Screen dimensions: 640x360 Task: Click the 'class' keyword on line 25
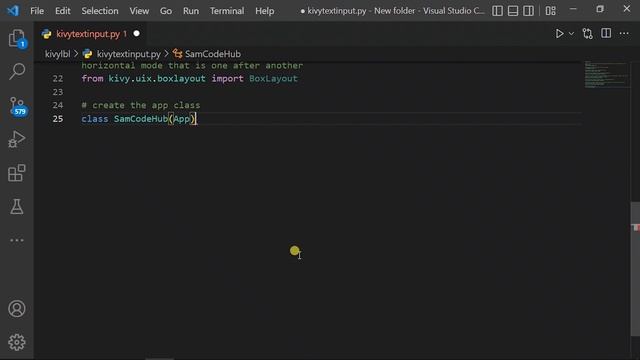(x=95, y=119)
